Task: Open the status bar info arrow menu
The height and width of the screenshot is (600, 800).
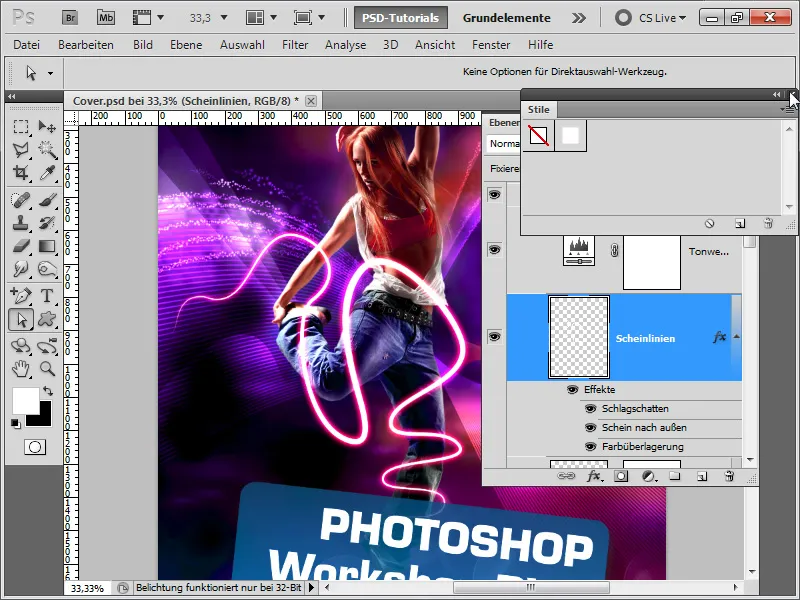Action: coord(311,588)
